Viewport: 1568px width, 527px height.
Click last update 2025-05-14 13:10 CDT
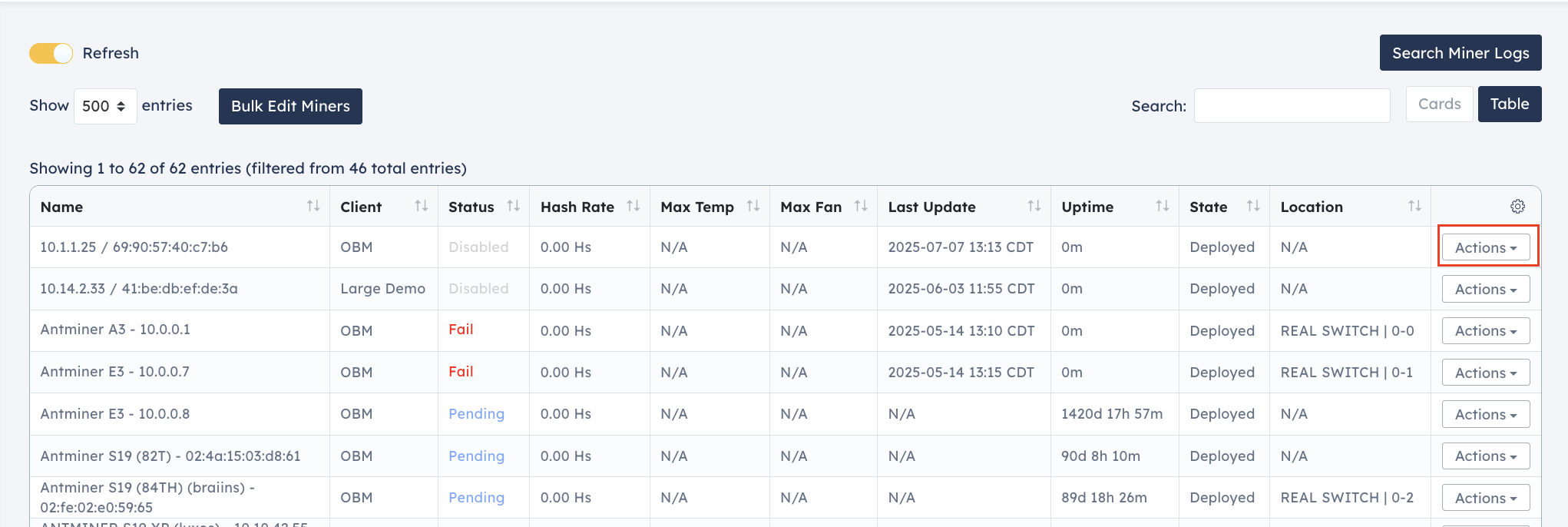coord(961,331)
